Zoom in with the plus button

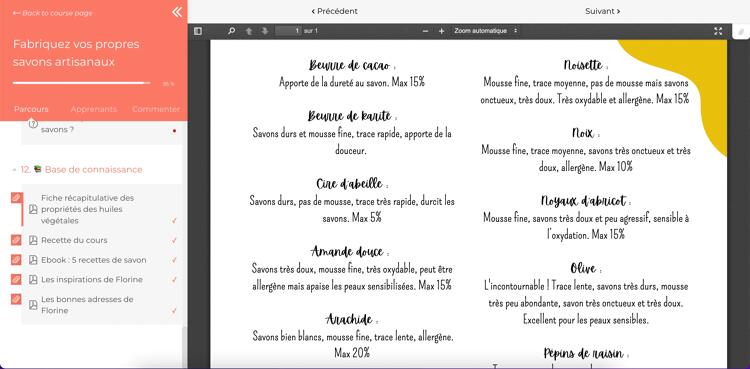pos(441,31)
